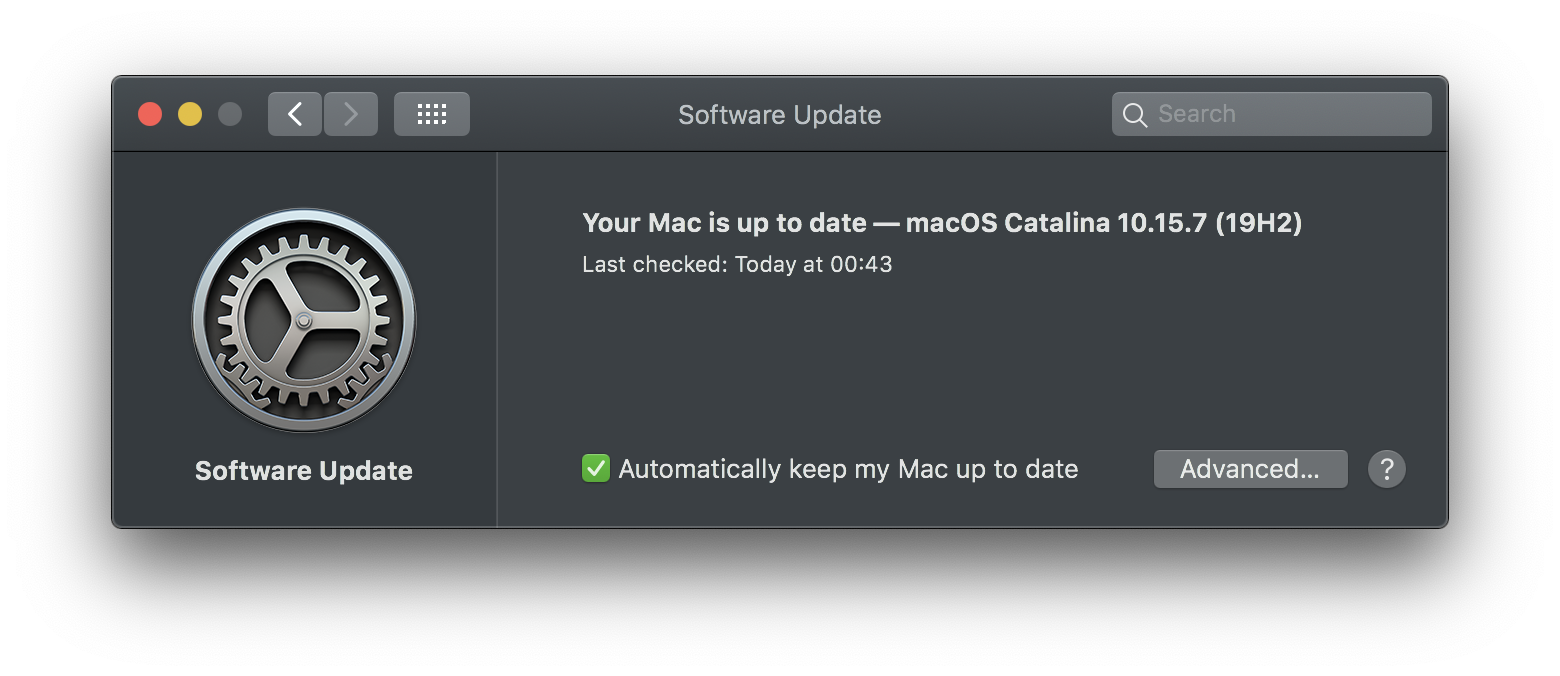Click the 'Software Update' label under the gear
The image size is (1560, 676).
304,471
